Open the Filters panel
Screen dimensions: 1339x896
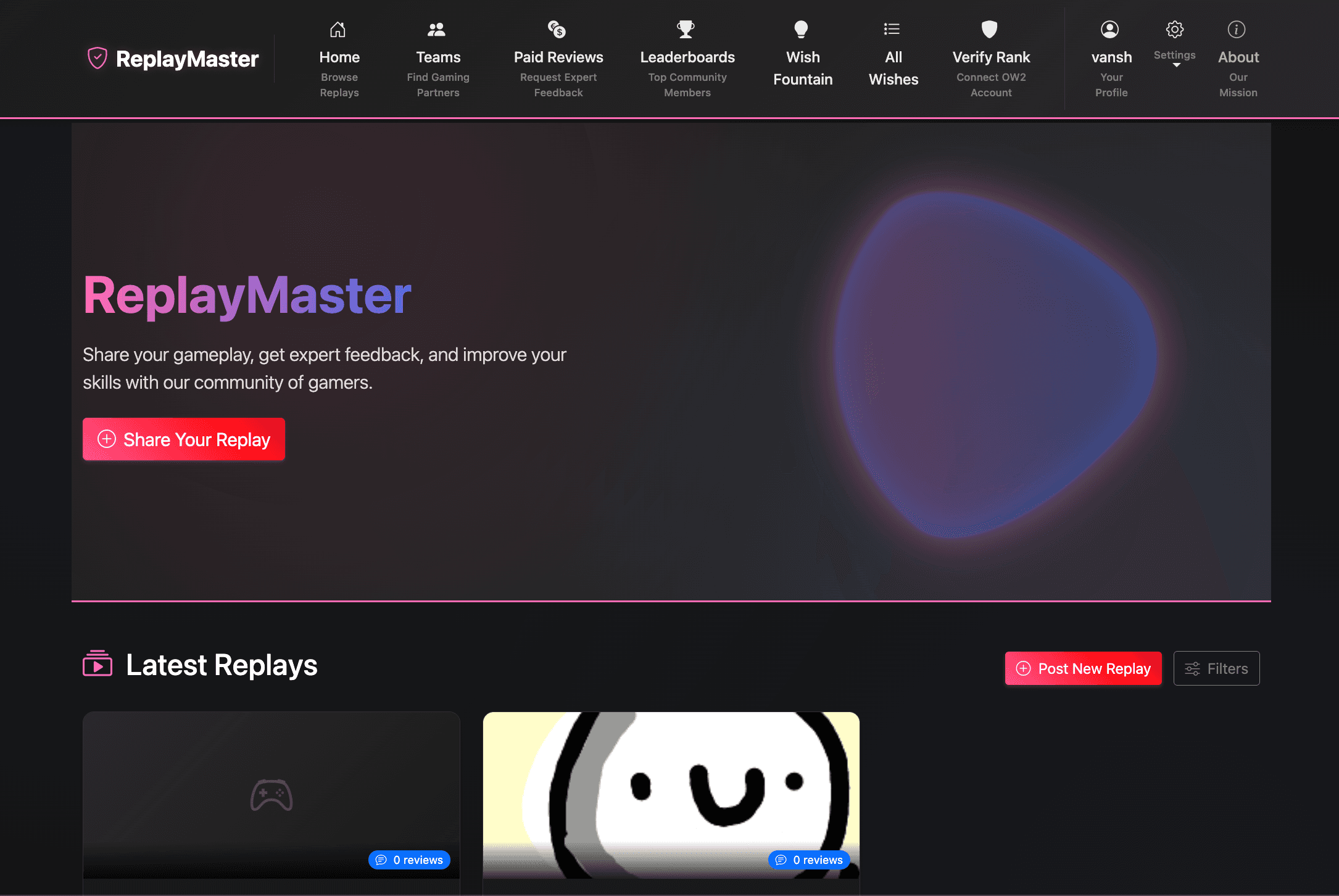click(1216, 668)
